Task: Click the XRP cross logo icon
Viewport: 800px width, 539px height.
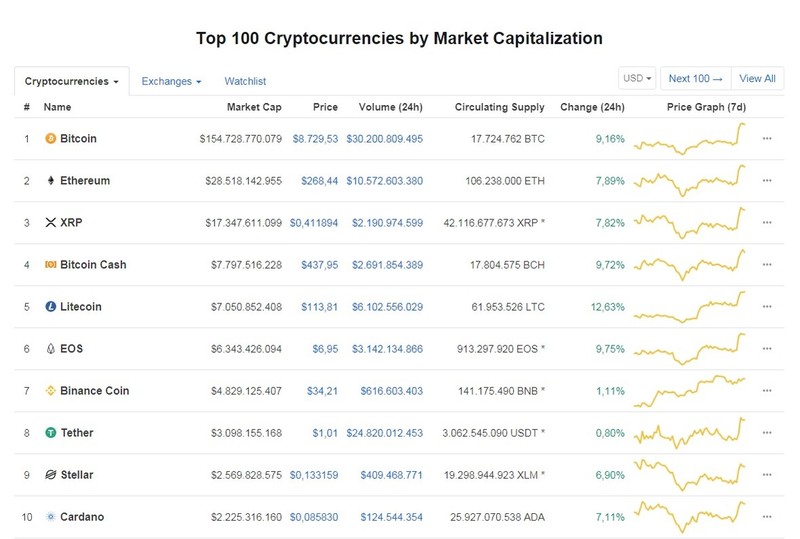Action: pos(51,223)
